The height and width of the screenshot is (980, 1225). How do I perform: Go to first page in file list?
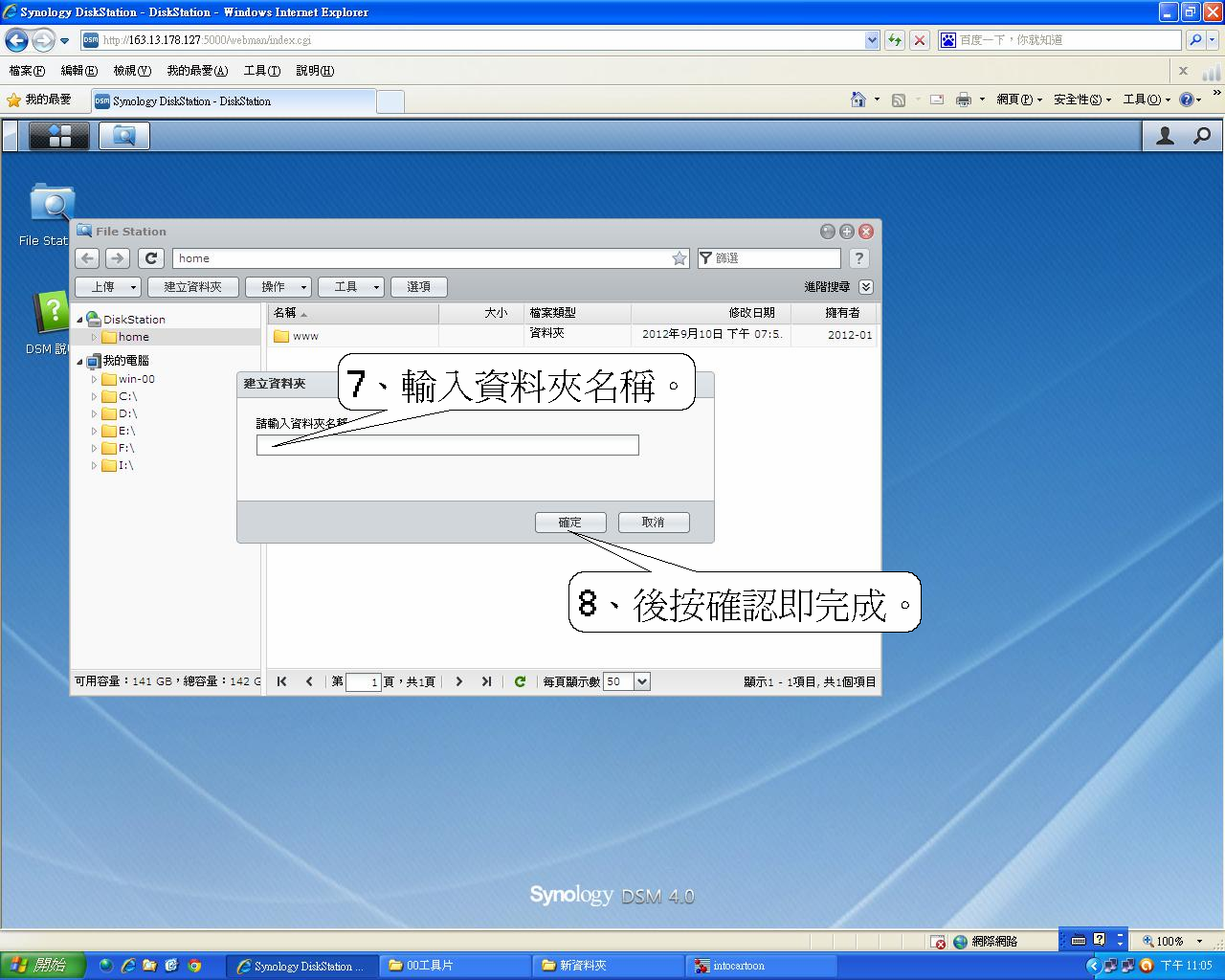(x=281, y=681)
